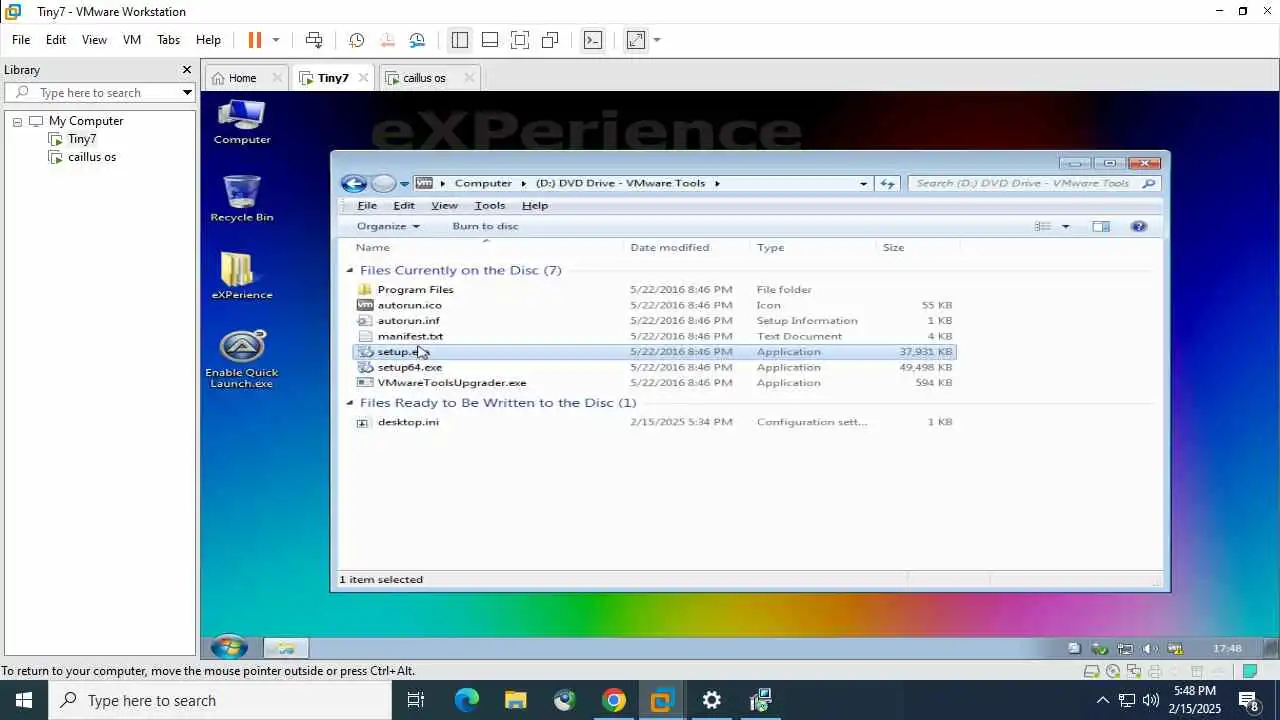Switch to the caillus os tab

tap(424, 78)
